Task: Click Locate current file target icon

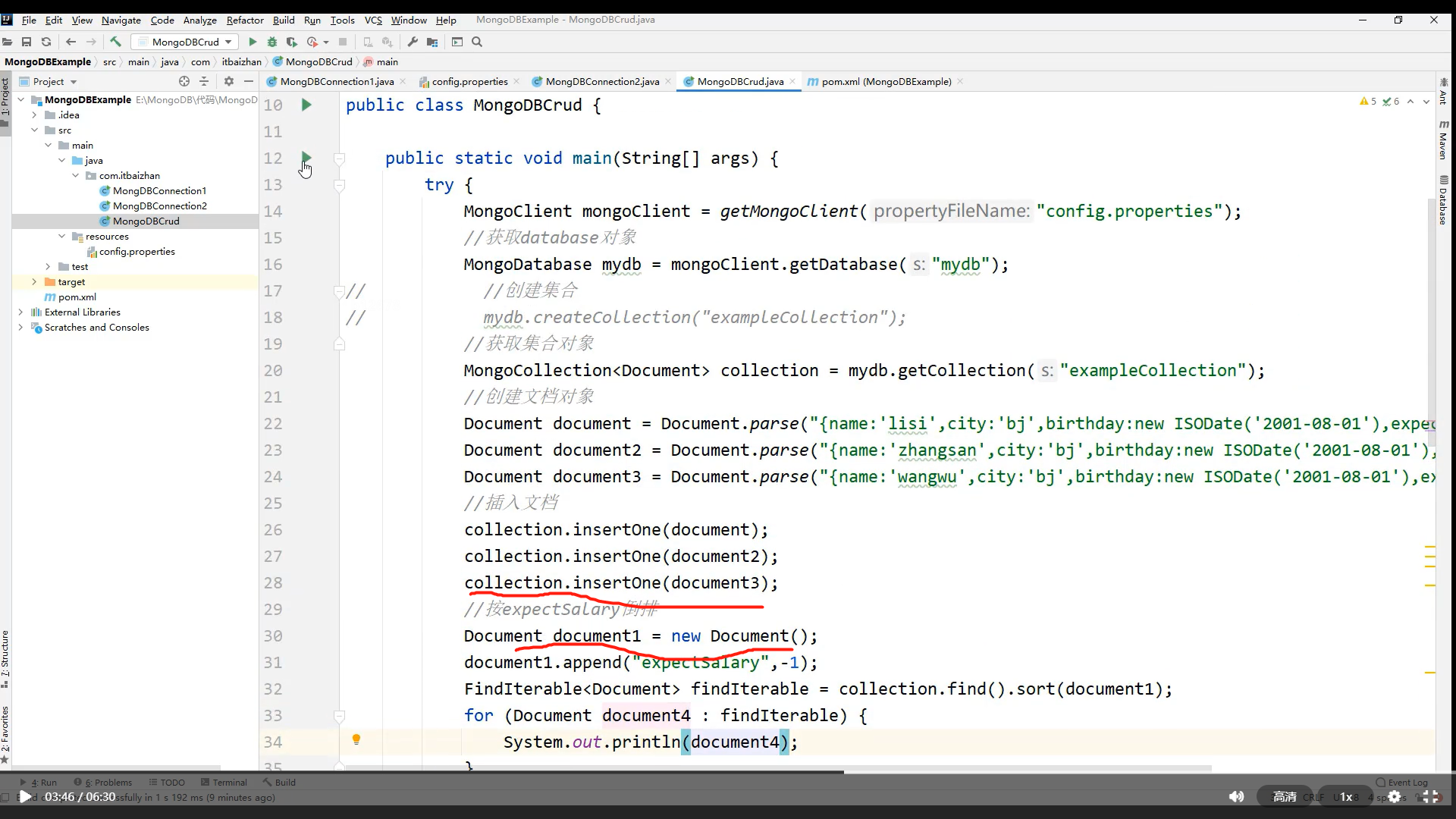Action: click(184, 81)
